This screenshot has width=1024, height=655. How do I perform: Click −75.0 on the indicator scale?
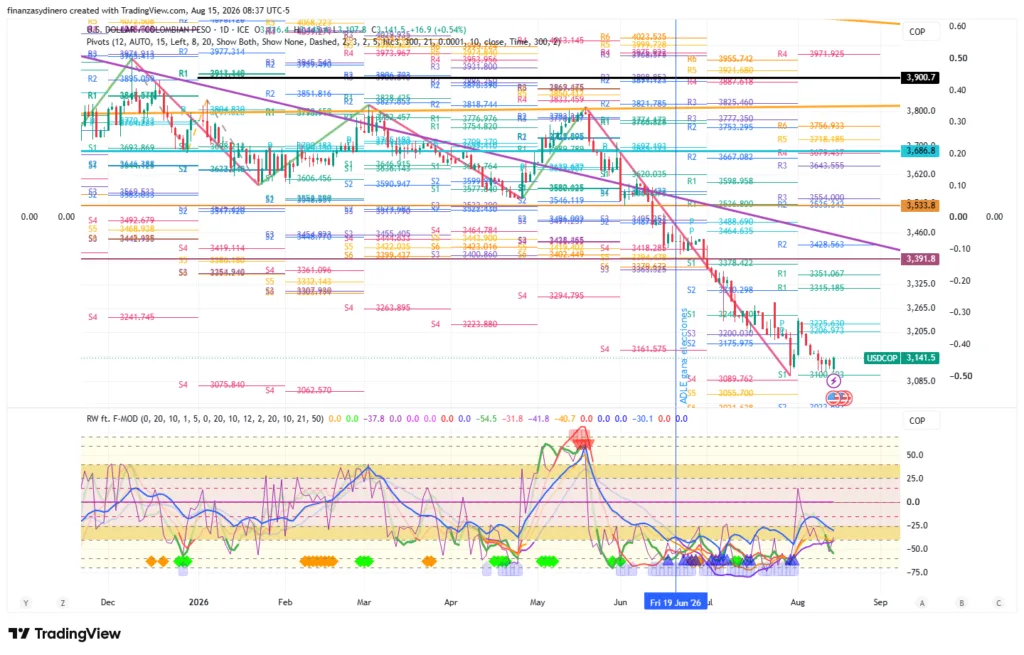918,572
